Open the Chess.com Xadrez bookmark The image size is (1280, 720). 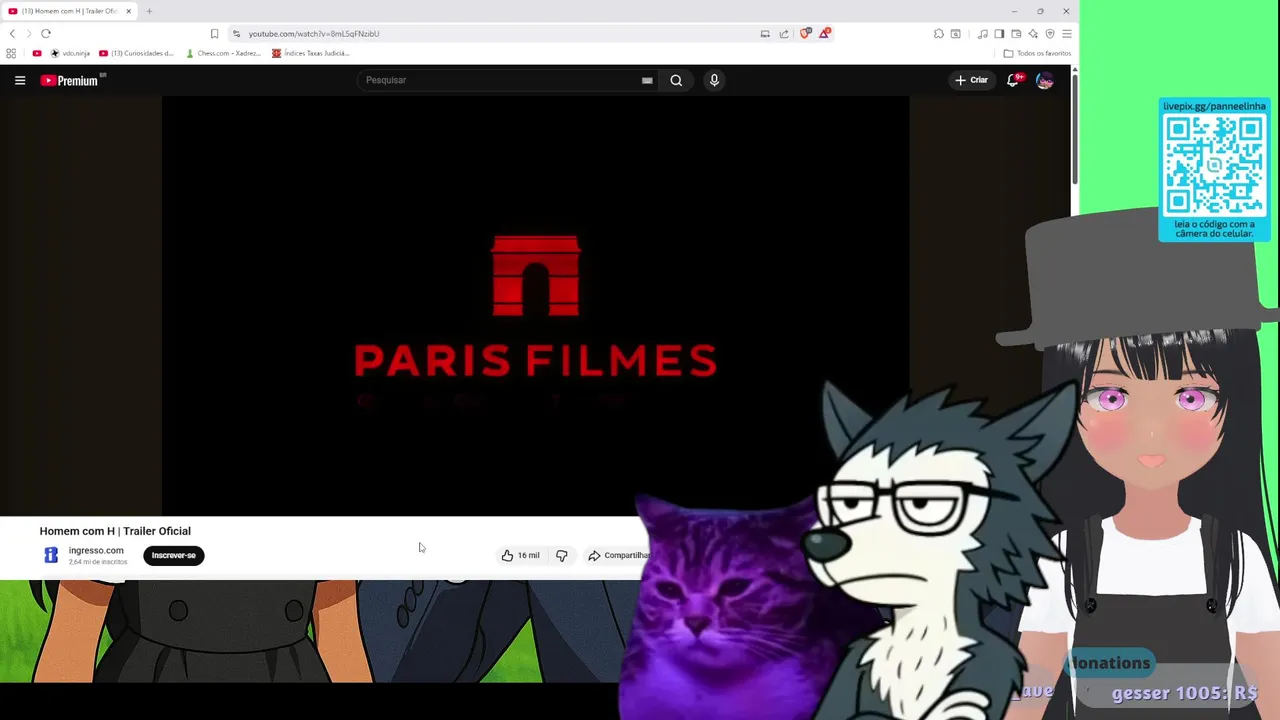(x=224, y=53)
